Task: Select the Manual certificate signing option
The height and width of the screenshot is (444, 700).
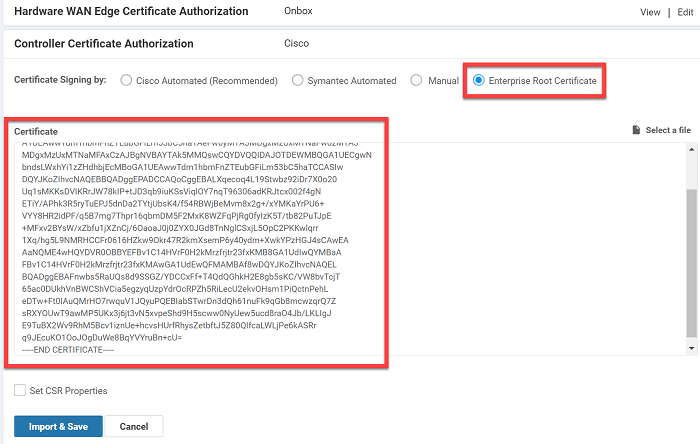Action: (416, 80)
